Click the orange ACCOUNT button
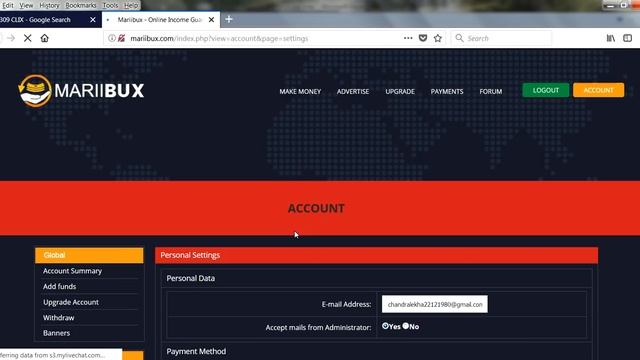This screenshot has width=640, height=360. coord(598,90)
